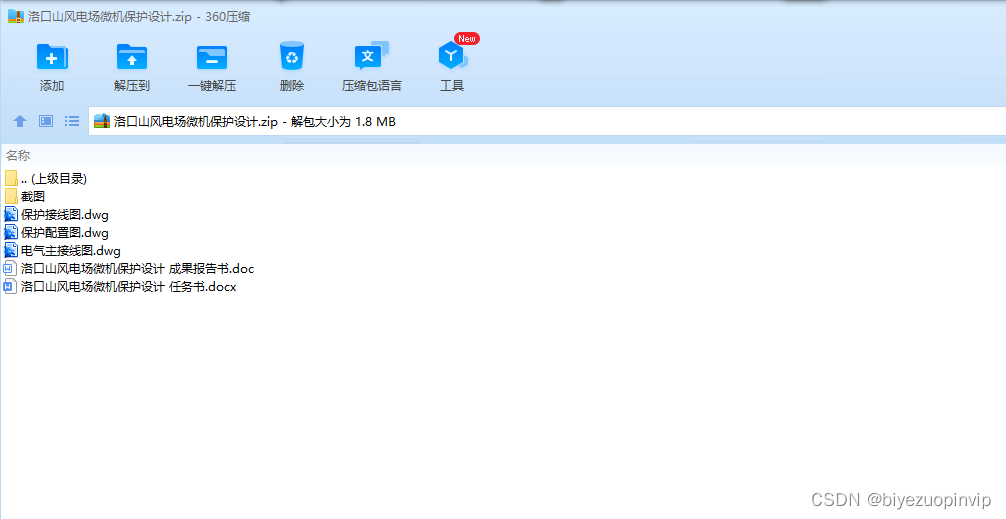1006x519 pixels.
Task: Click the 360压缩 title bar app icon
Action: (15, 17)
